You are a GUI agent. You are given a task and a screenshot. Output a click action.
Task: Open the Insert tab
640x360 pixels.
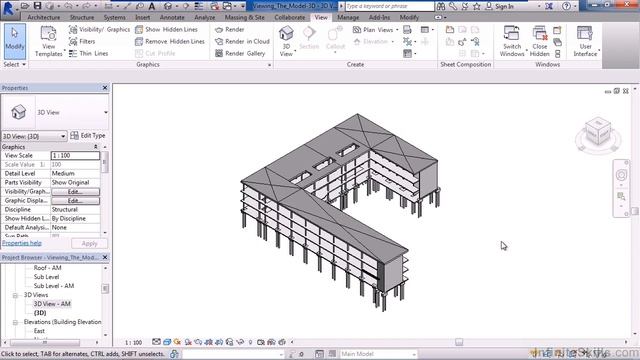click(142, 18)
